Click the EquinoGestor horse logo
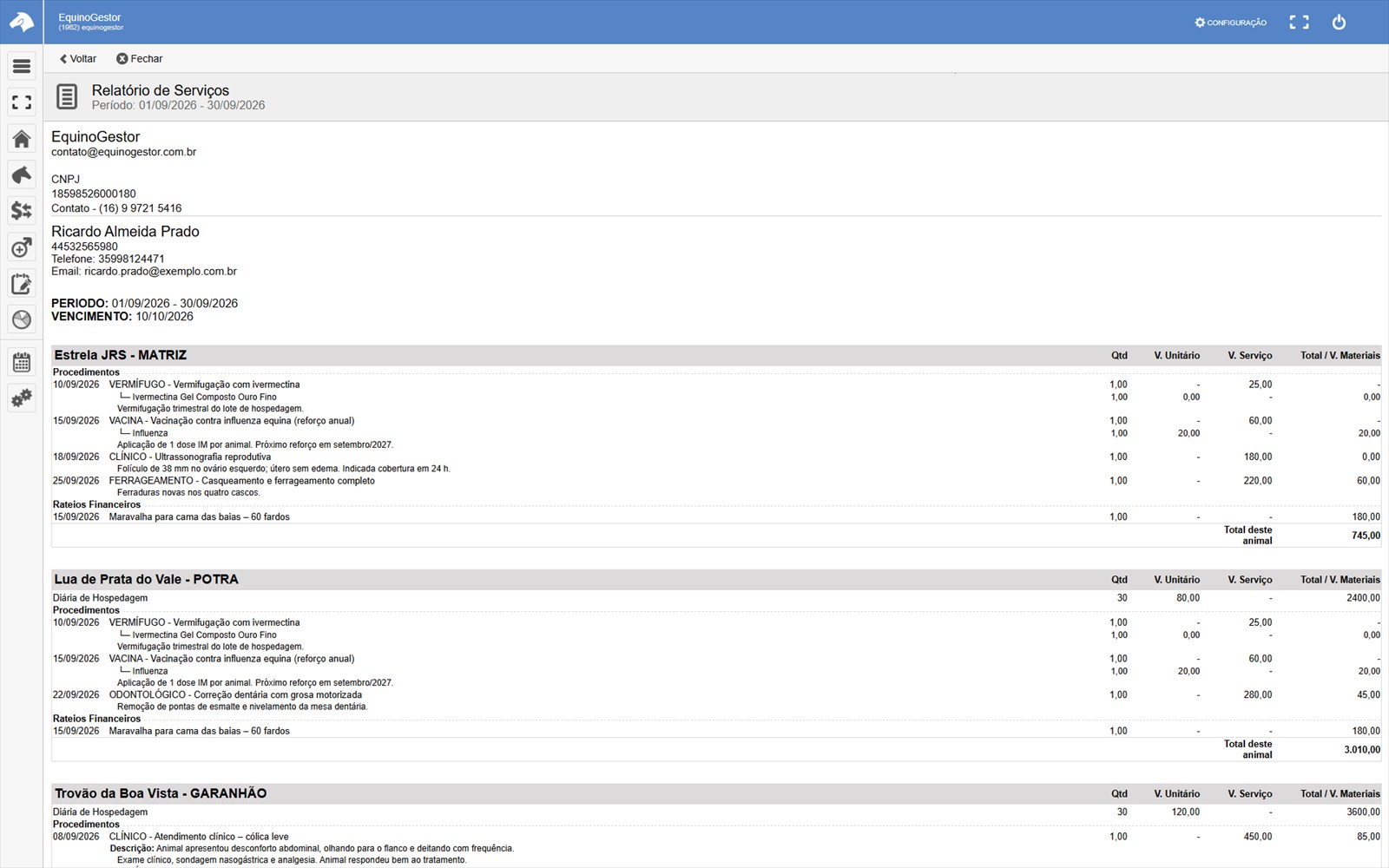Image resolution: width=1389 pixels, height=868 pixels. pyautogui.click(x=22, y=22)
